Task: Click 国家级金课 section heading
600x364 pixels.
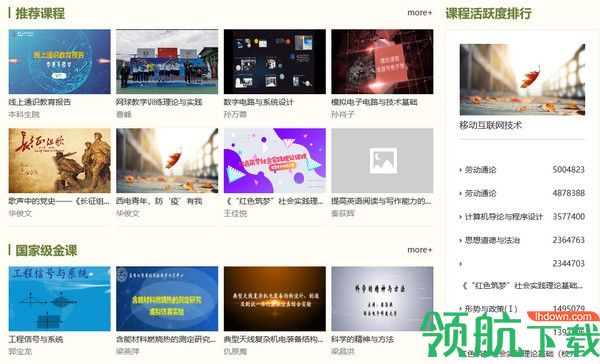Action: [x=46, y=251]
